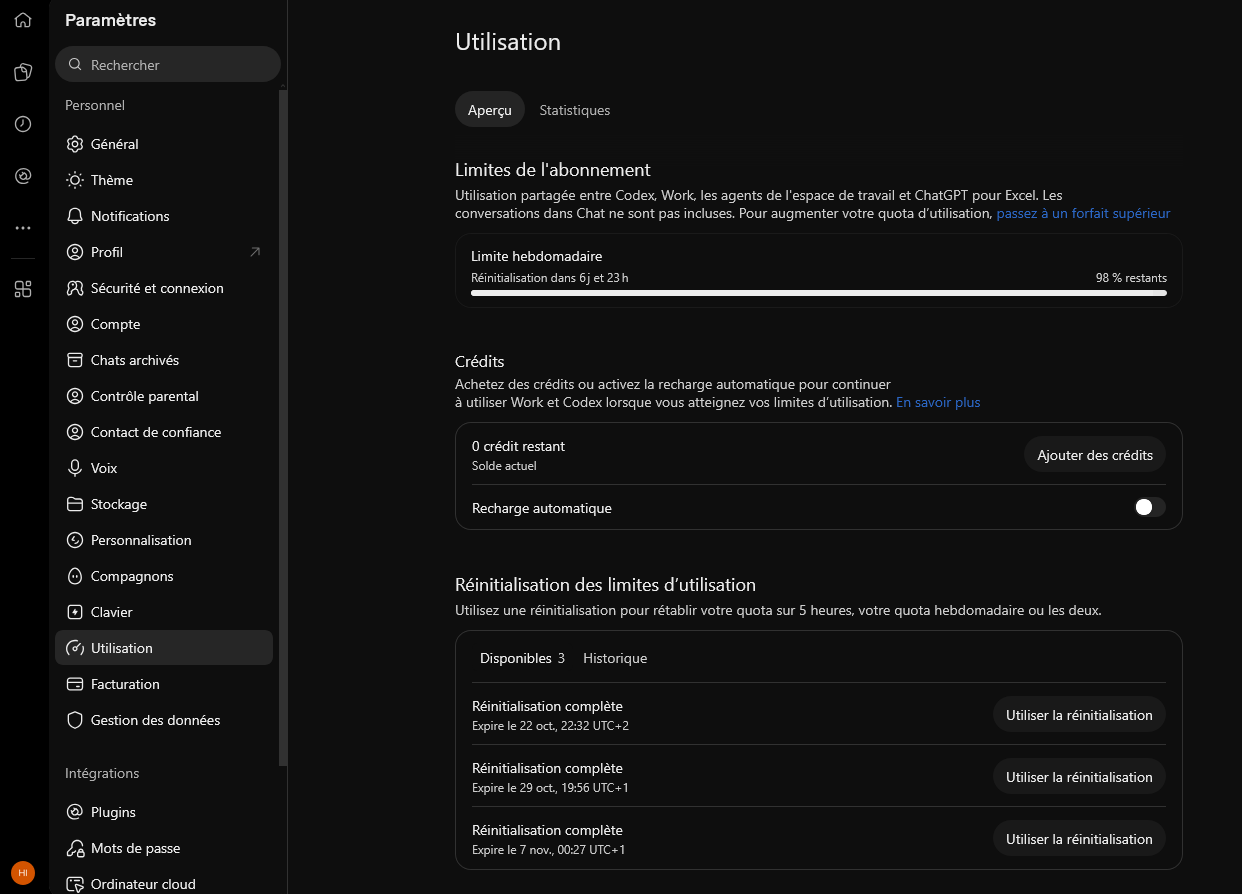The width and height of the screenshot is (1242, 894).
Task: Click the microphone icon beside Voix
Action: click(75, 468)
